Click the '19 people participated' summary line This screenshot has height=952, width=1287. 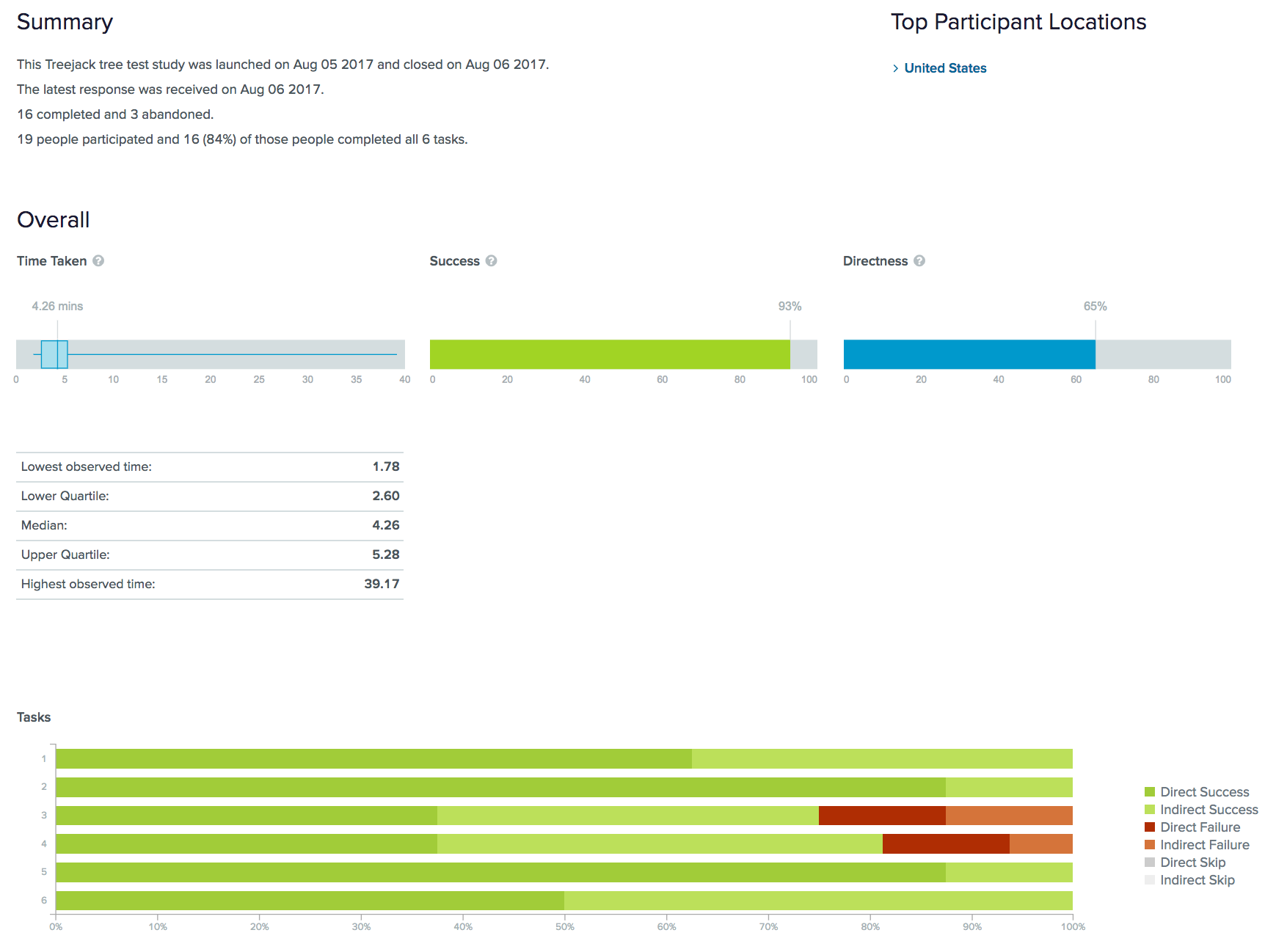242,139
